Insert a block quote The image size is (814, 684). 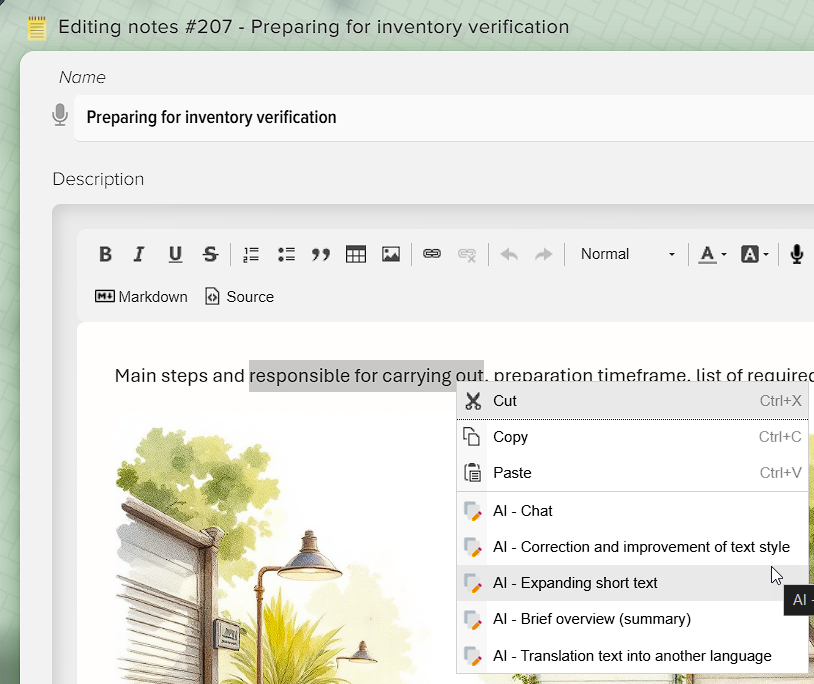tap(321, 254)
